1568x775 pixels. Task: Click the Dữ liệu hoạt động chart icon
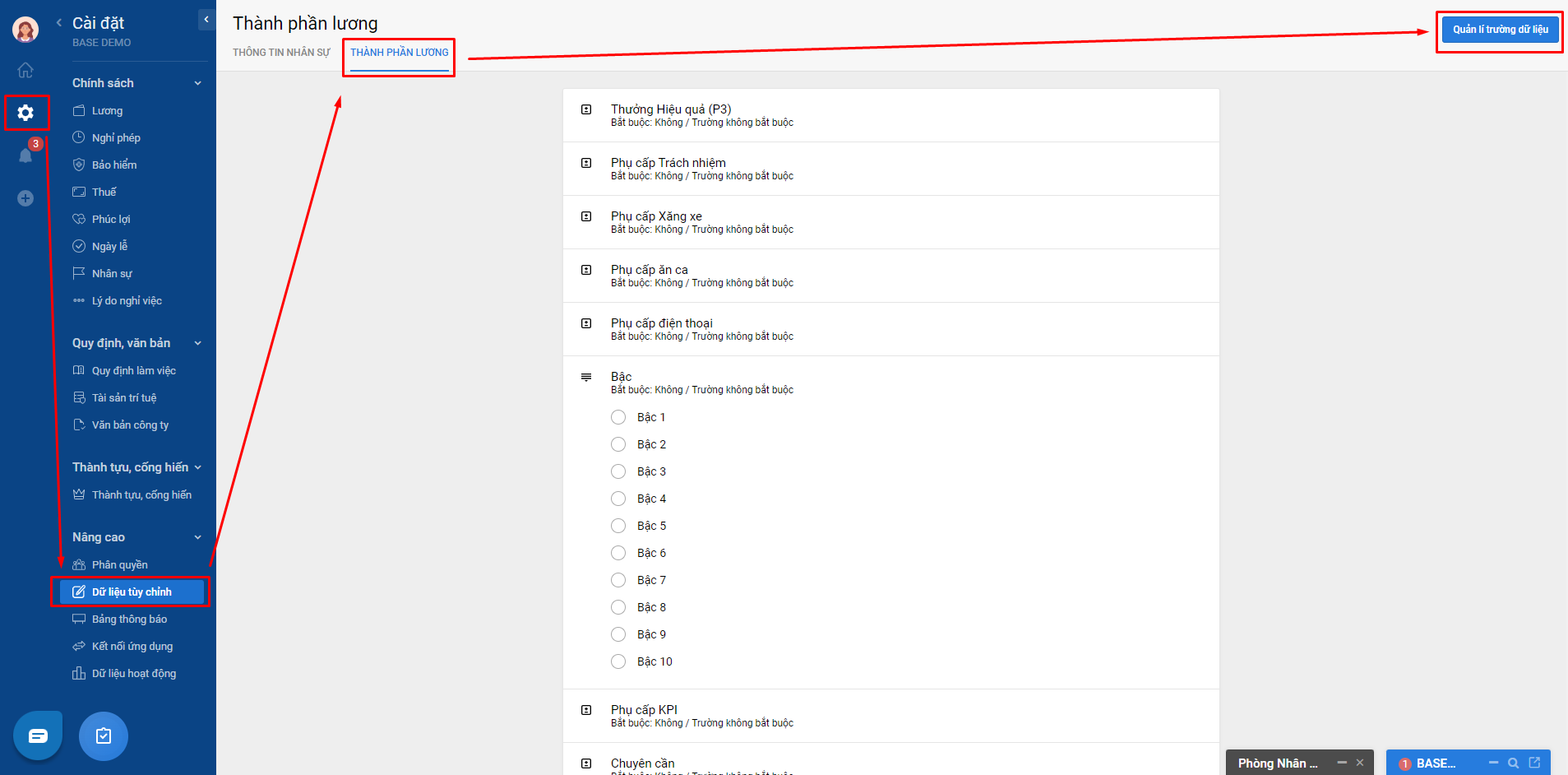coord(79,673)
